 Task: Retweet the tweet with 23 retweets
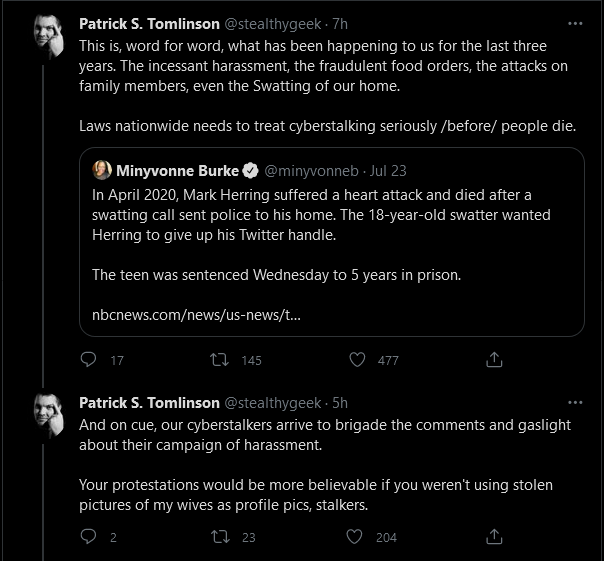(x=220, y=537)
